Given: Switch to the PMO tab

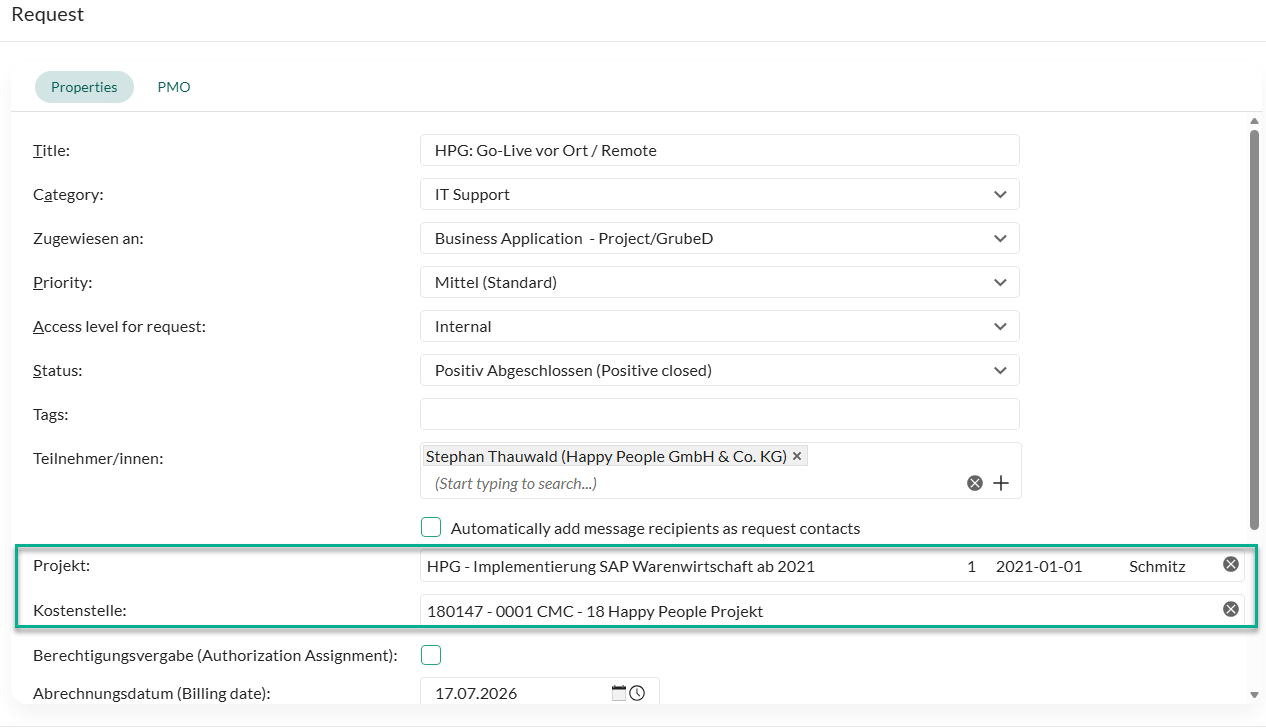Looking at the screenshot, I should point(174,87).
